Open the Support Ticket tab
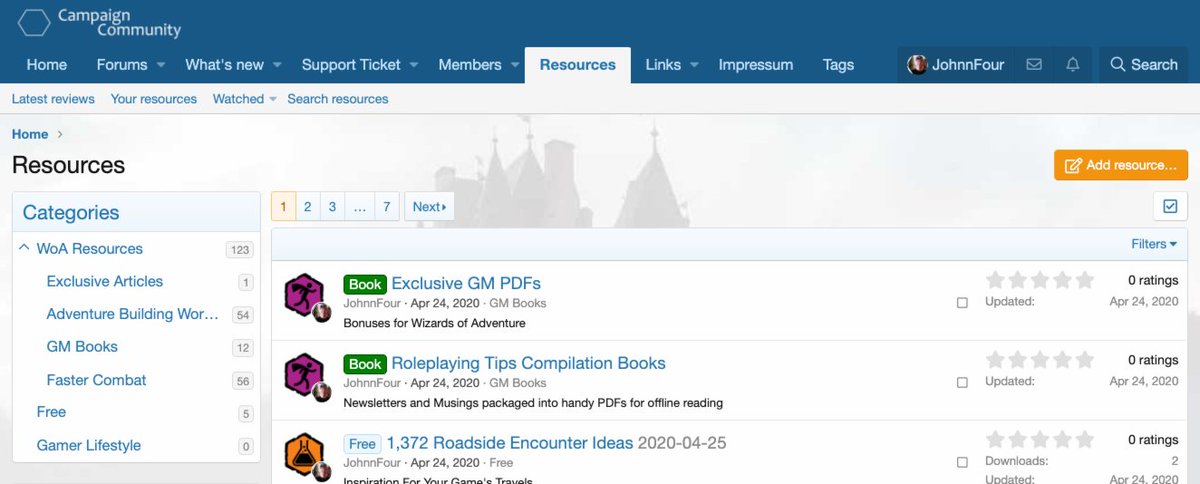This screenshot has width=1200, height=484. pos(351,65)
